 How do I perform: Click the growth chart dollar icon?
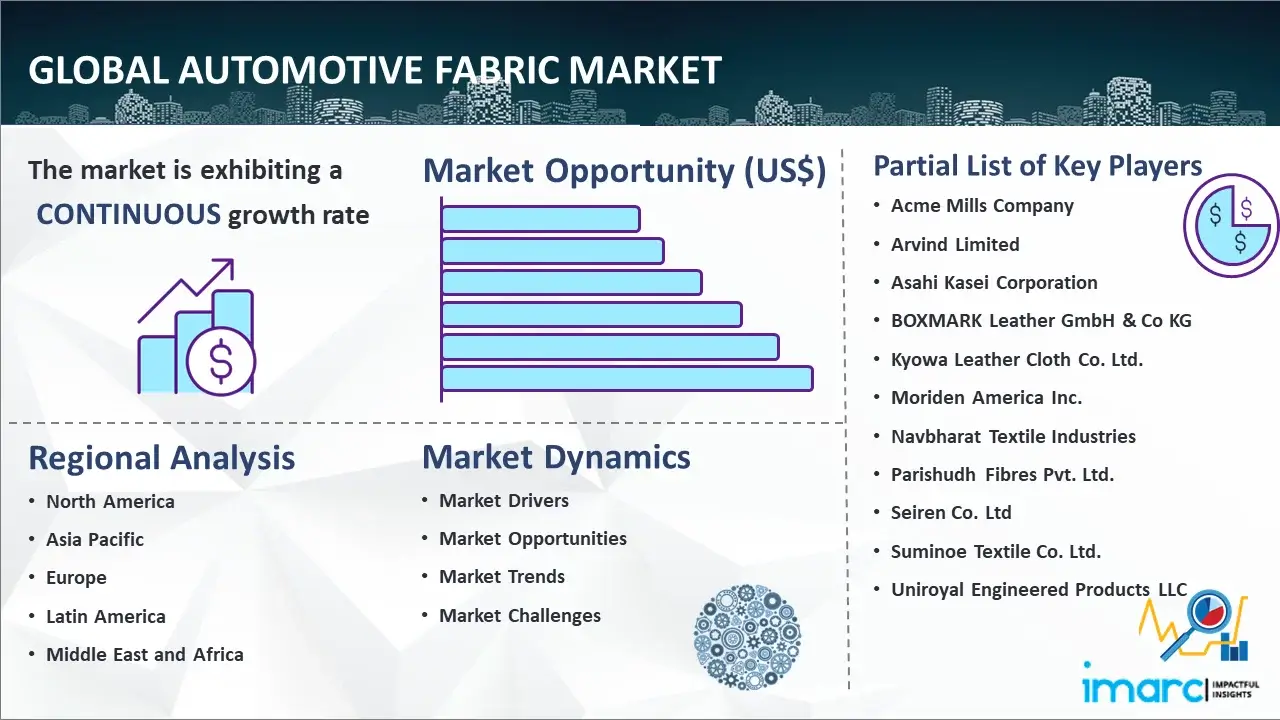(x=196, y=328)
